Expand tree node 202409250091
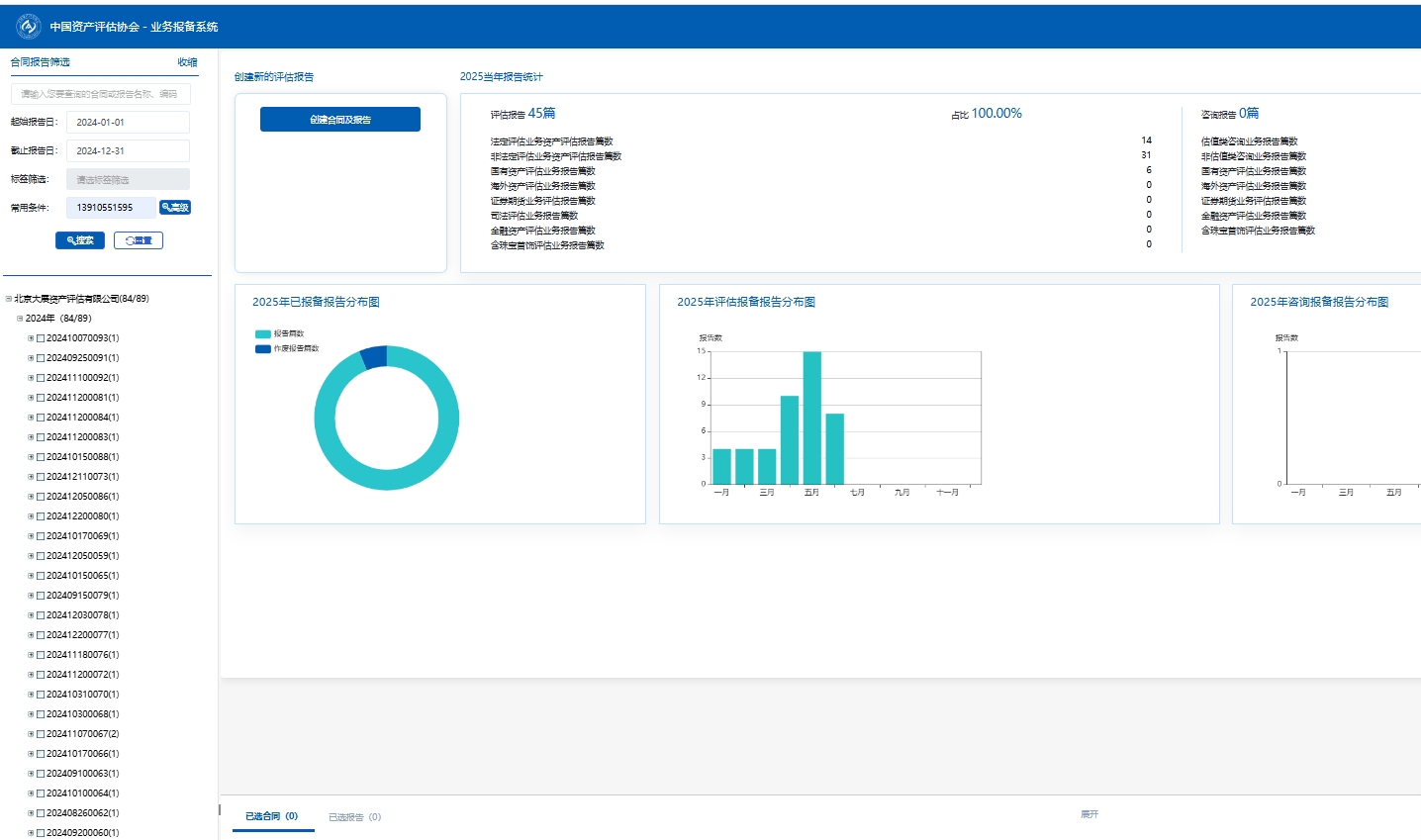 (31, 358)
